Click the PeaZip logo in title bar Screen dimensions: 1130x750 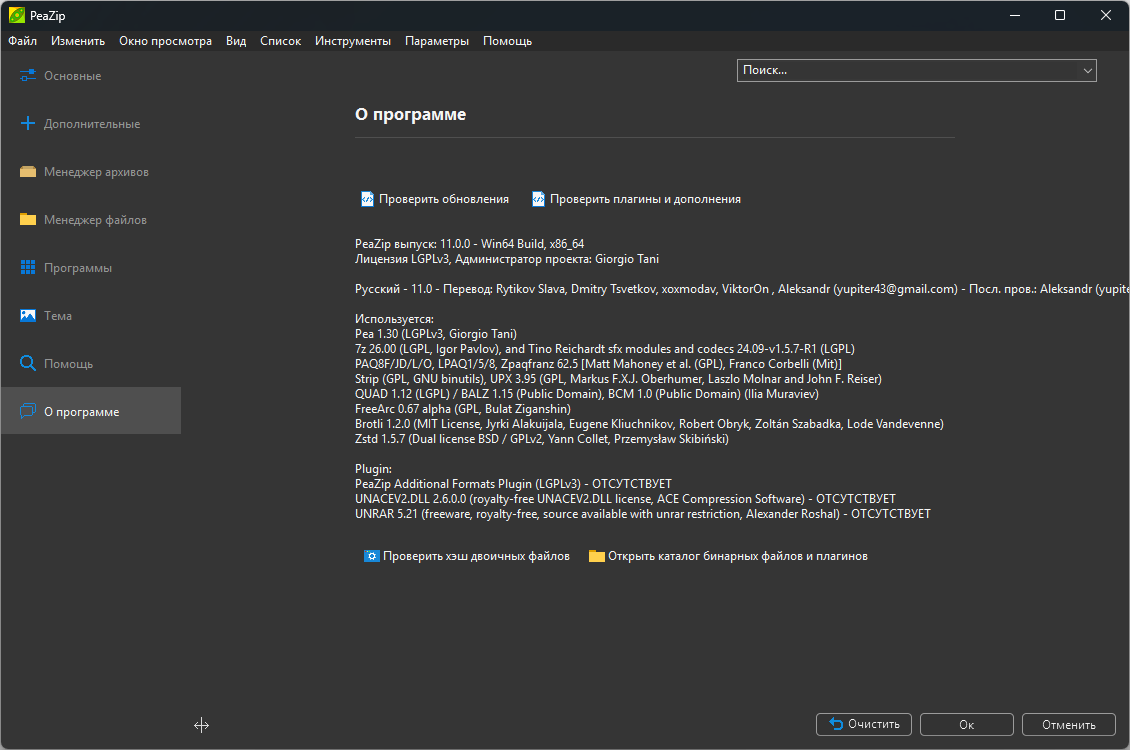(x=17, y=15)
